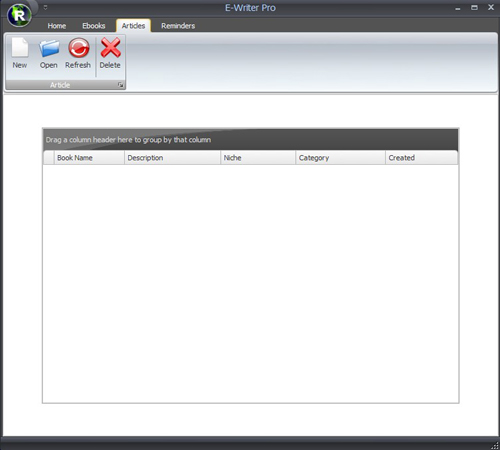Select the Articles tab
The width and height of the screenshot is (500, 450).
133,26
